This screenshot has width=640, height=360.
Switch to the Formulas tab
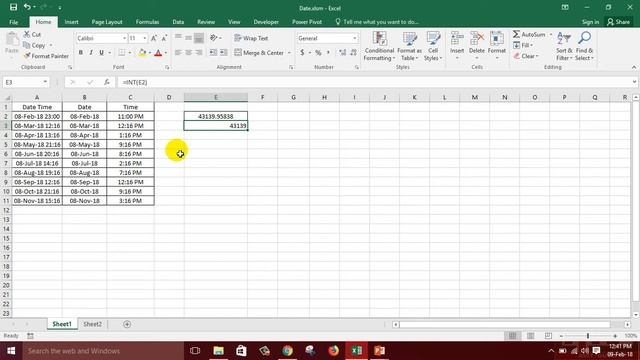147,22
